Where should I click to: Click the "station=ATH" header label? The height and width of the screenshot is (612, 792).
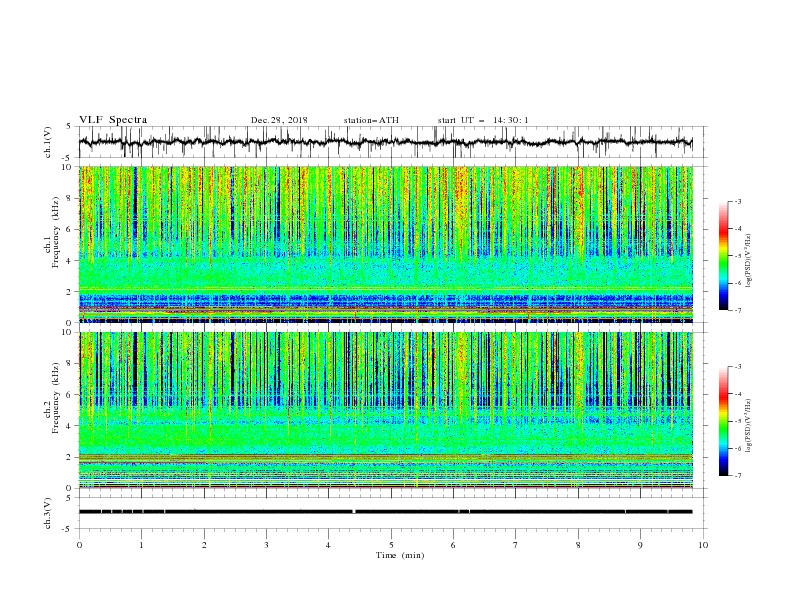click(x=371, y=120)
